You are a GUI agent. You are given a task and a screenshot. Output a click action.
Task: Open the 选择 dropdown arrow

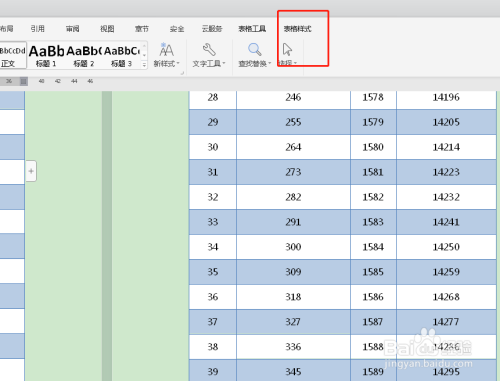(x=295, y=63)
